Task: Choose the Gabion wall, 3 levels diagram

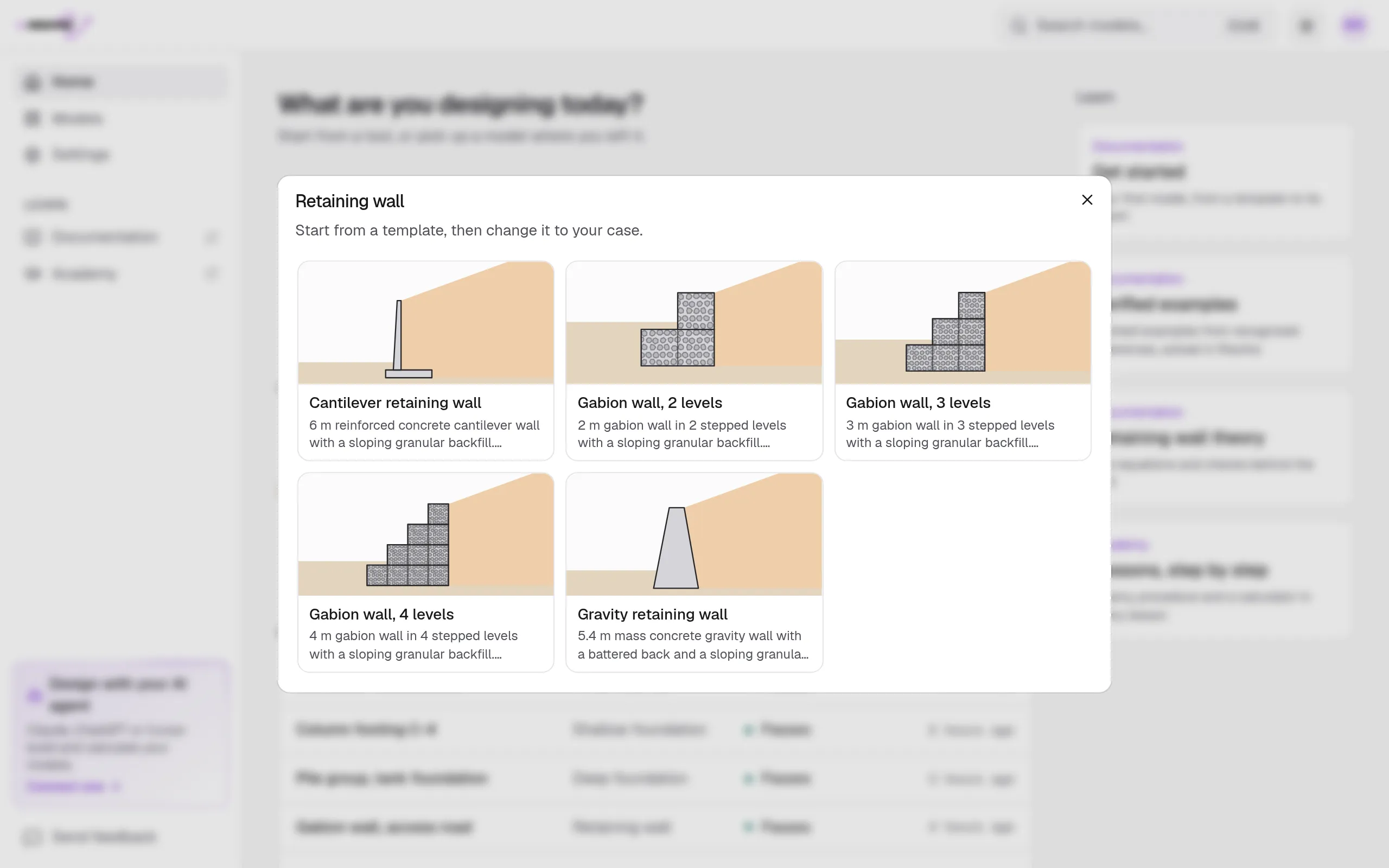Action: pos(963,323)
